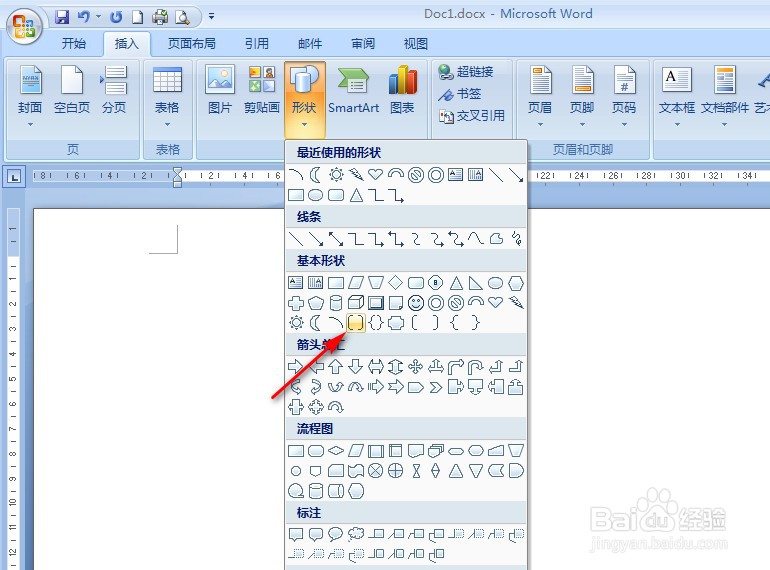Save the document from quick access toolbar
This screenshot has width=770, height=570.
(62, 17)
